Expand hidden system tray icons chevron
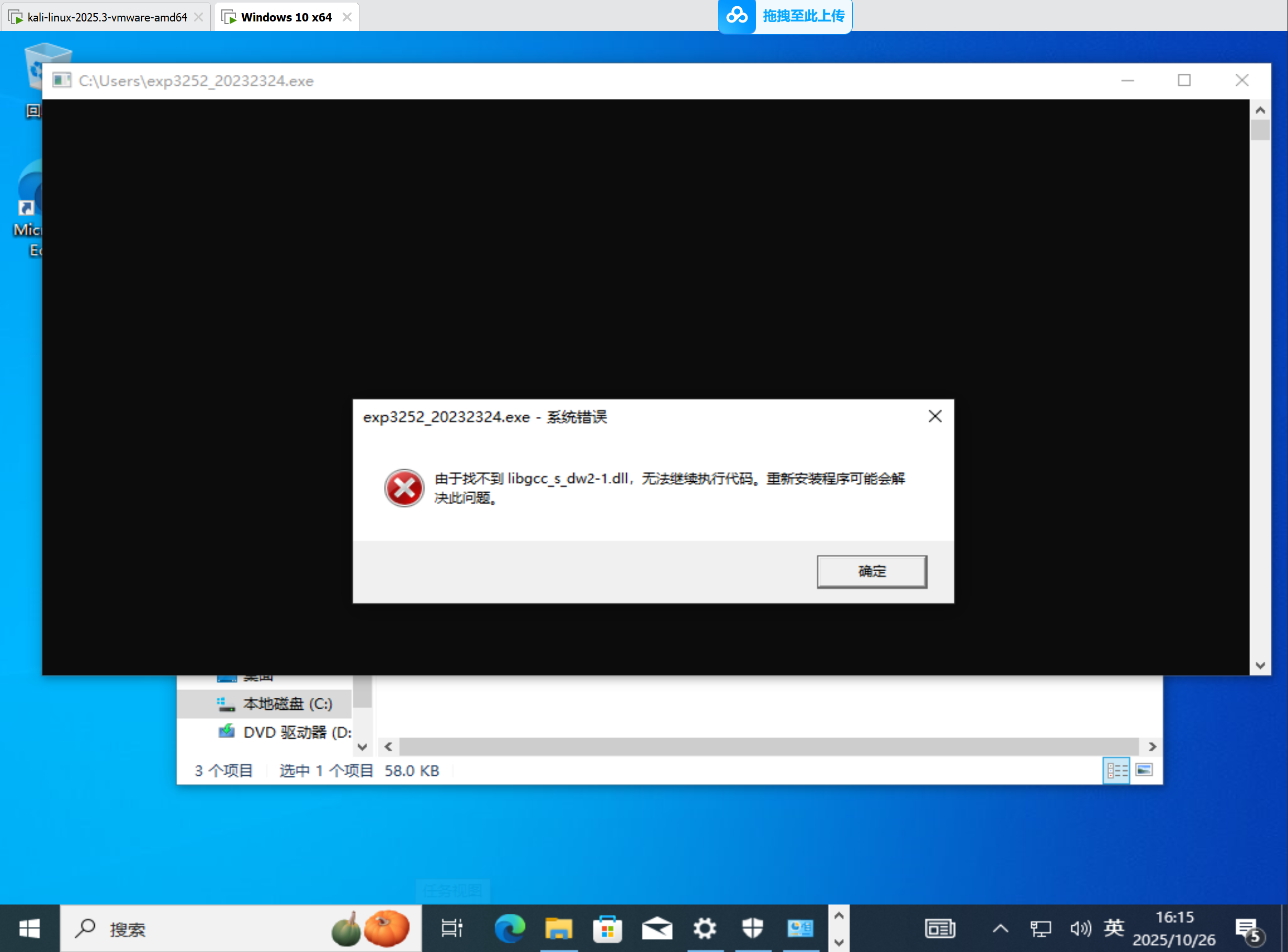 [x=1000, y=928]
